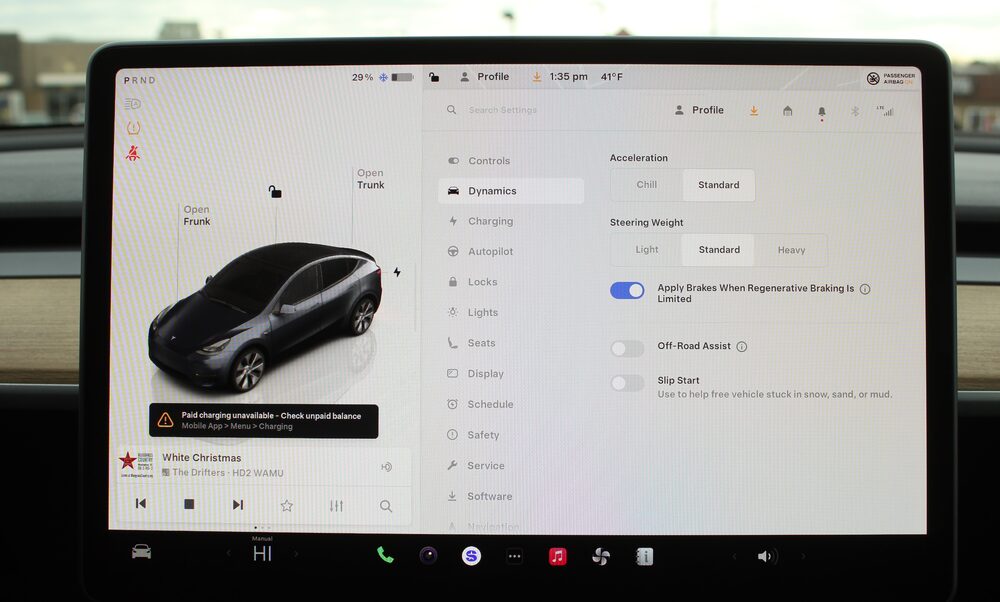Open the notifications bell icon
The height and width of the screenshot is (602, 1000).
[822, 111]
